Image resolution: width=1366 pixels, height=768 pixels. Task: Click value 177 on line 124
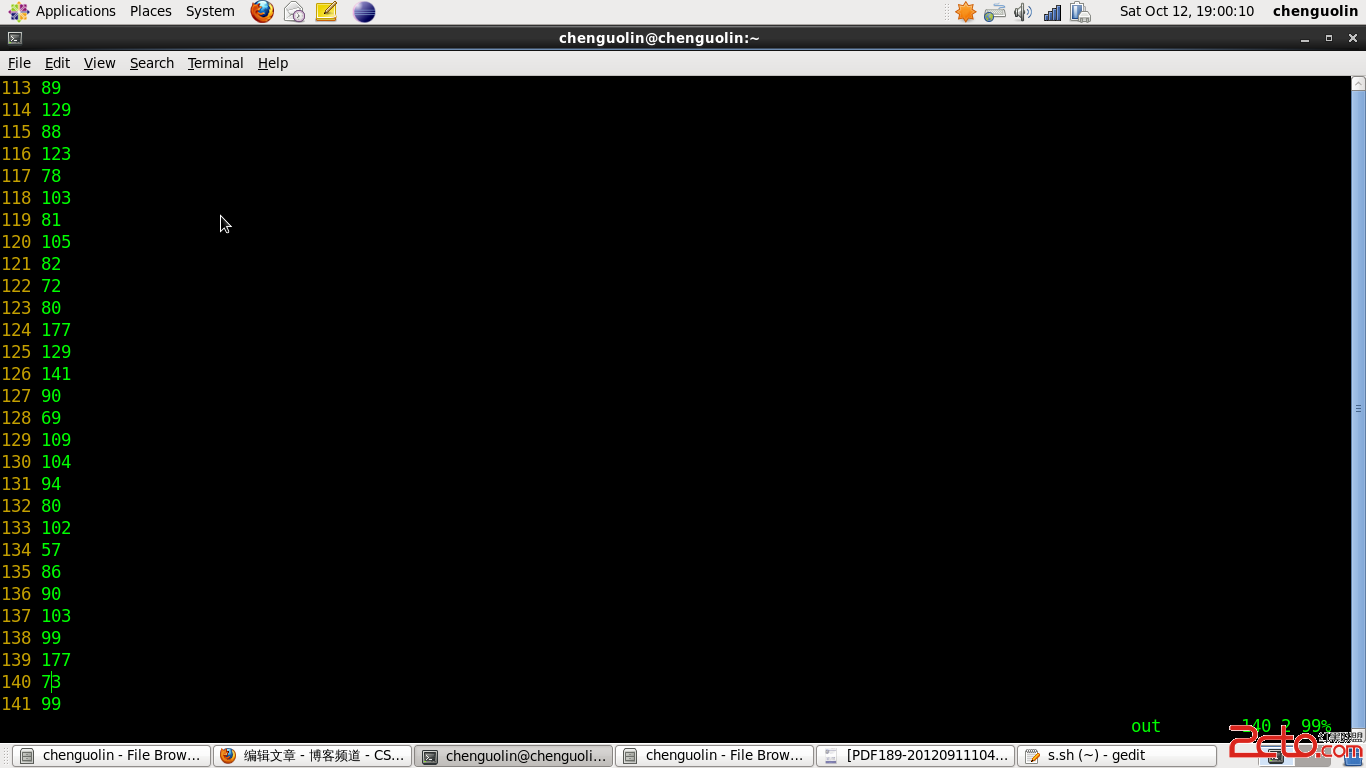56,330
